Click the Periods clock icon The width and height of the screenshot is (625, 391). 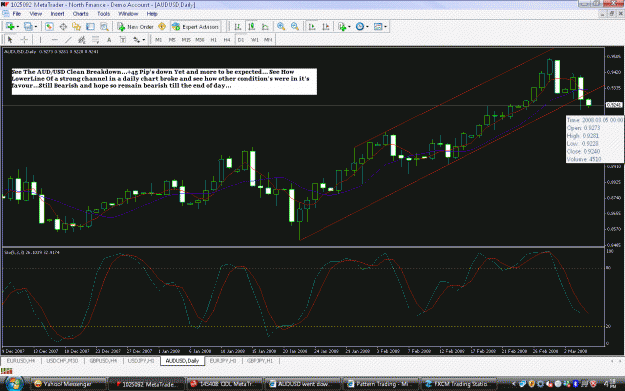(360, 27)
